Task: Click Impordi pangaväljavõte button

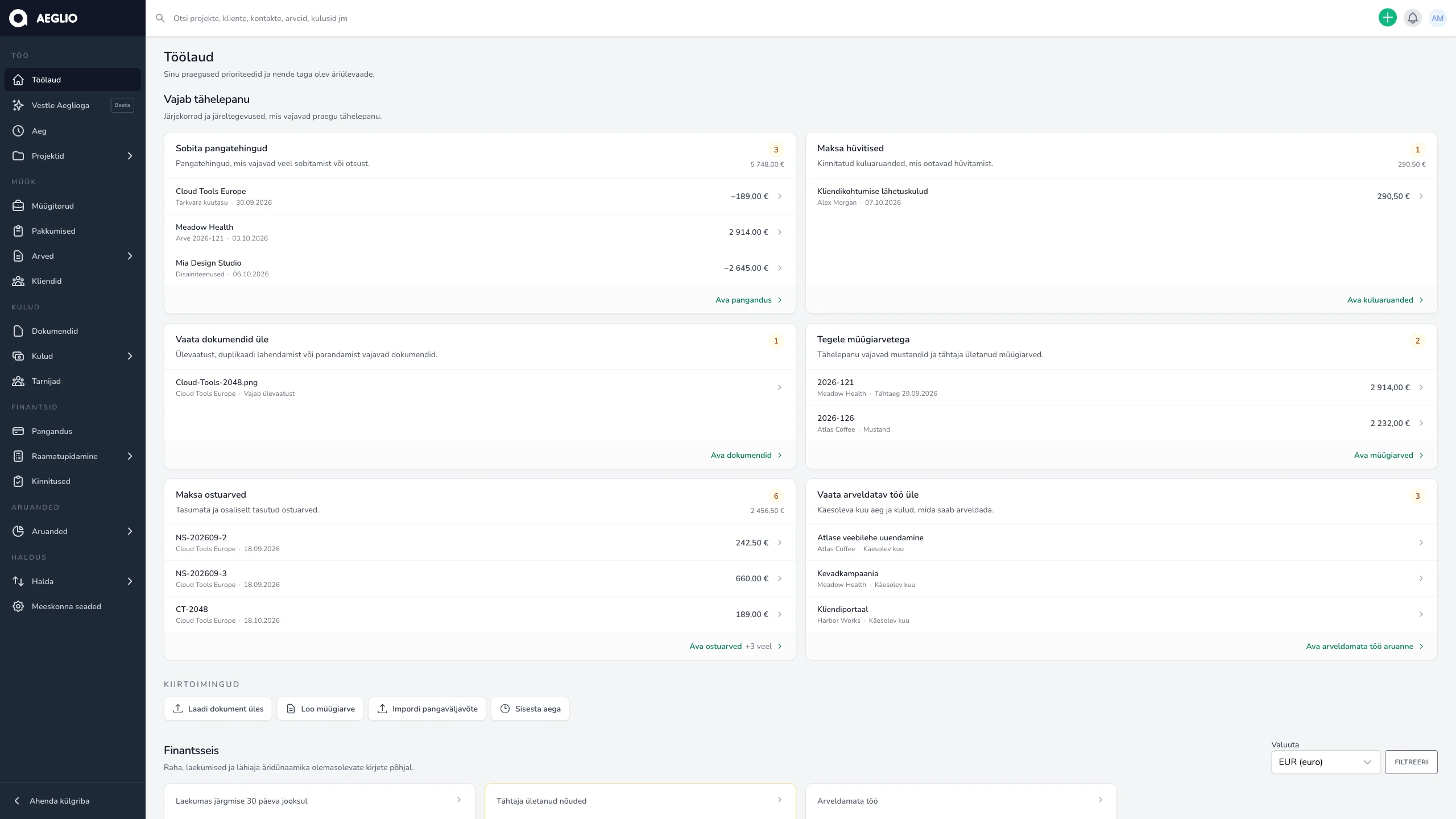Action: pyautogui.click(x=427, y=709)
